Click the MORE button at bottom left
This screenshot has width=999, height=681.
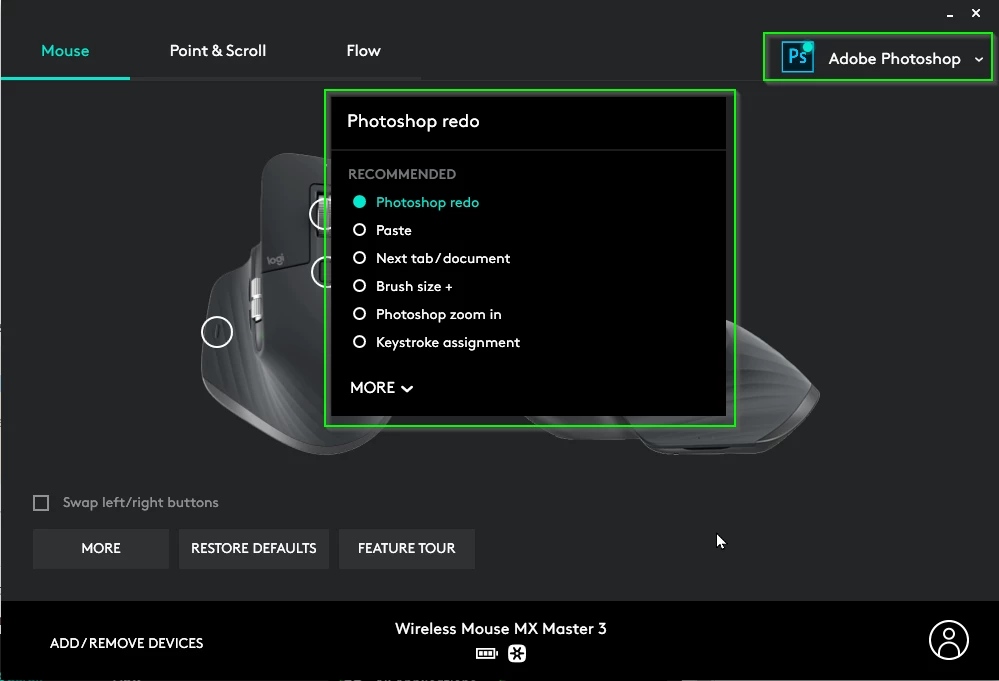click(101, 548)
